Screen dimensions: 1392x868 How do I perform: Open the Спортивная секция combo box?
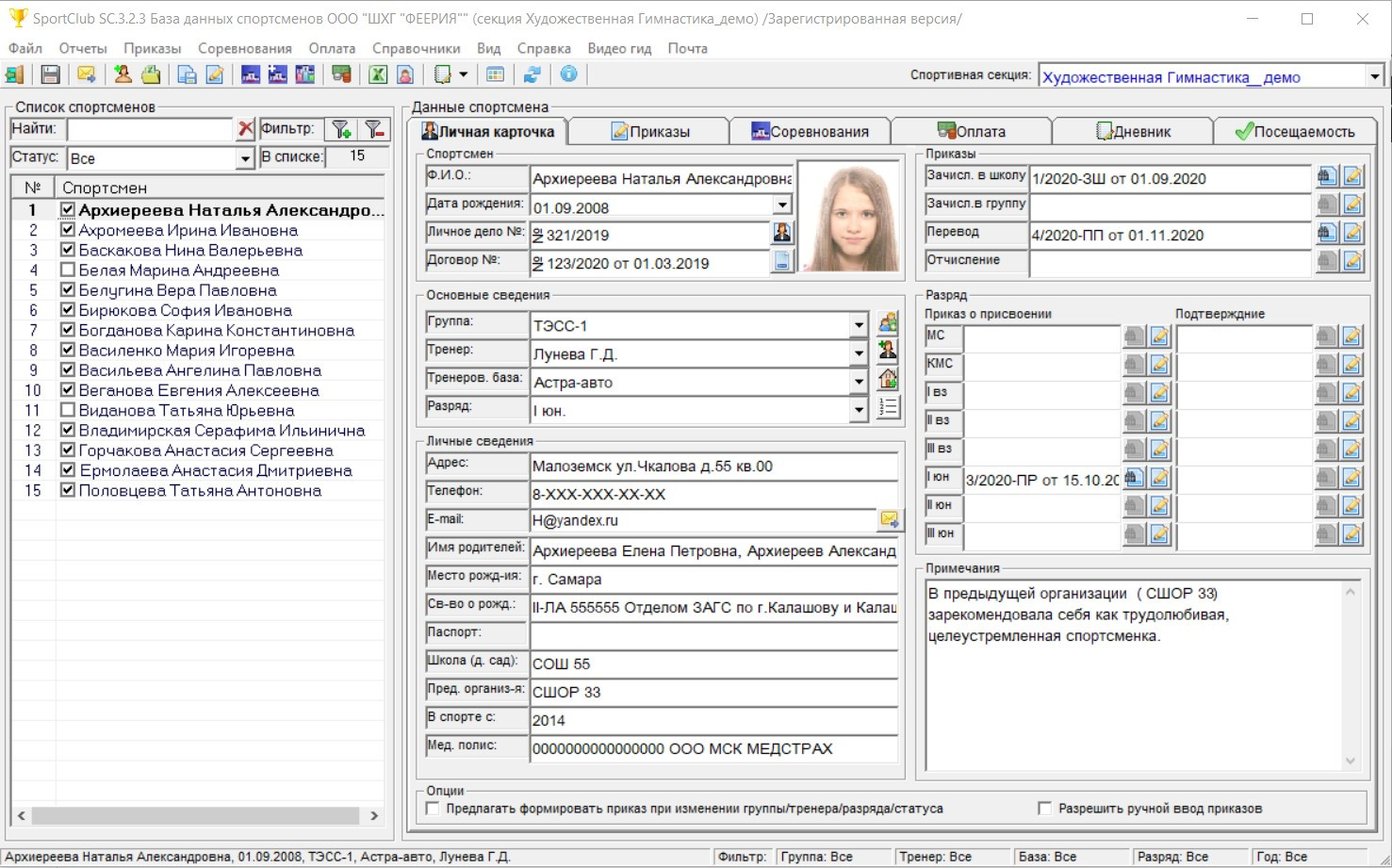(1374, 77)
